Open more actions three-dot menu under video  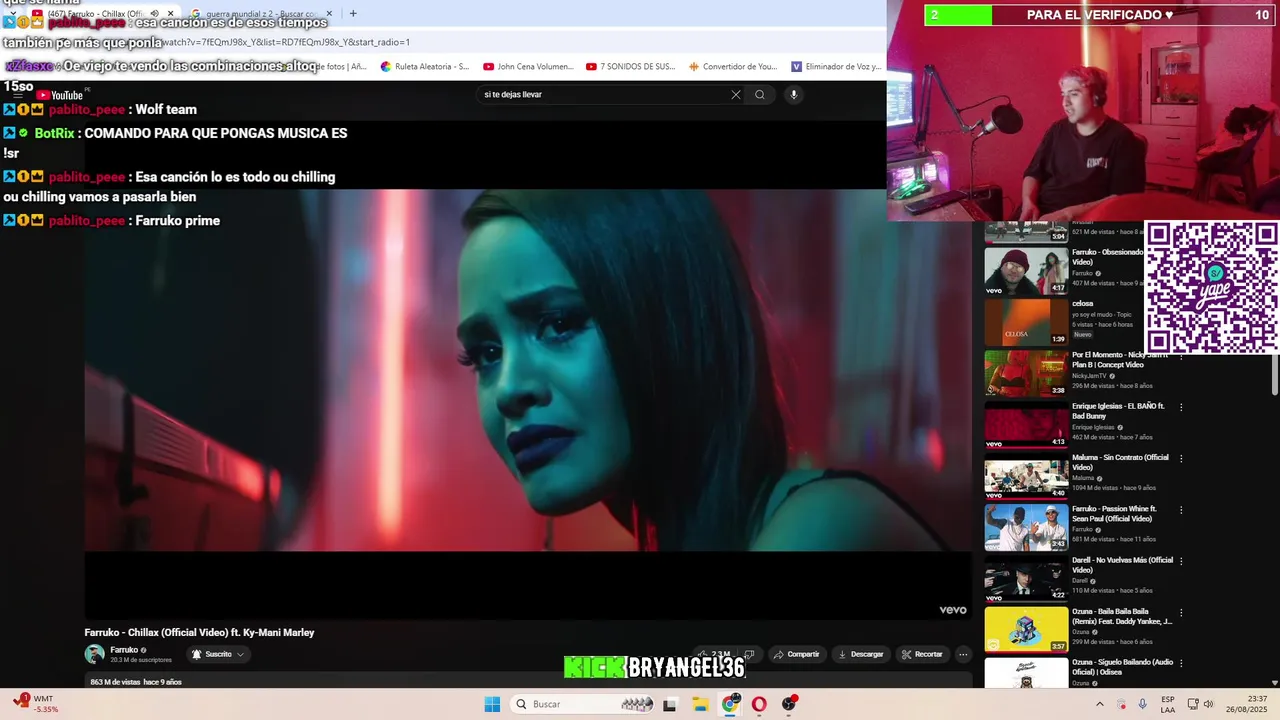pos(963,655)
